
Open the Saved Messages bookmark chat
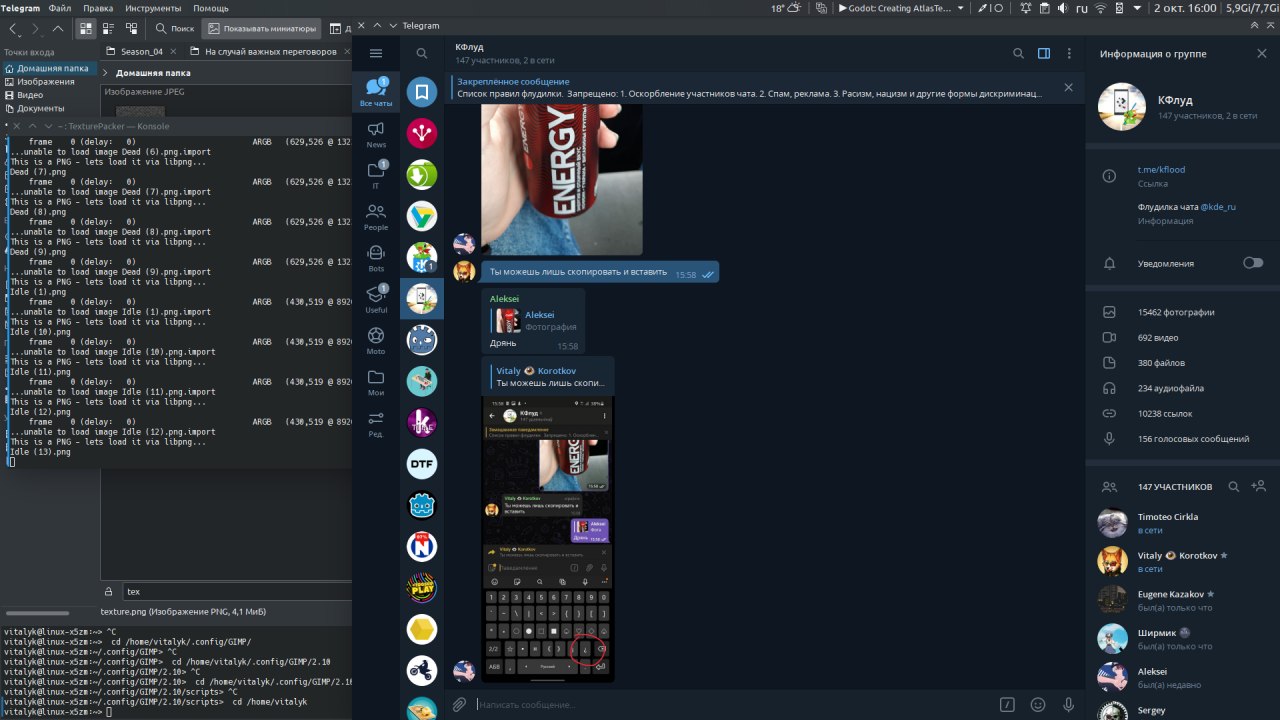point(422,92)
